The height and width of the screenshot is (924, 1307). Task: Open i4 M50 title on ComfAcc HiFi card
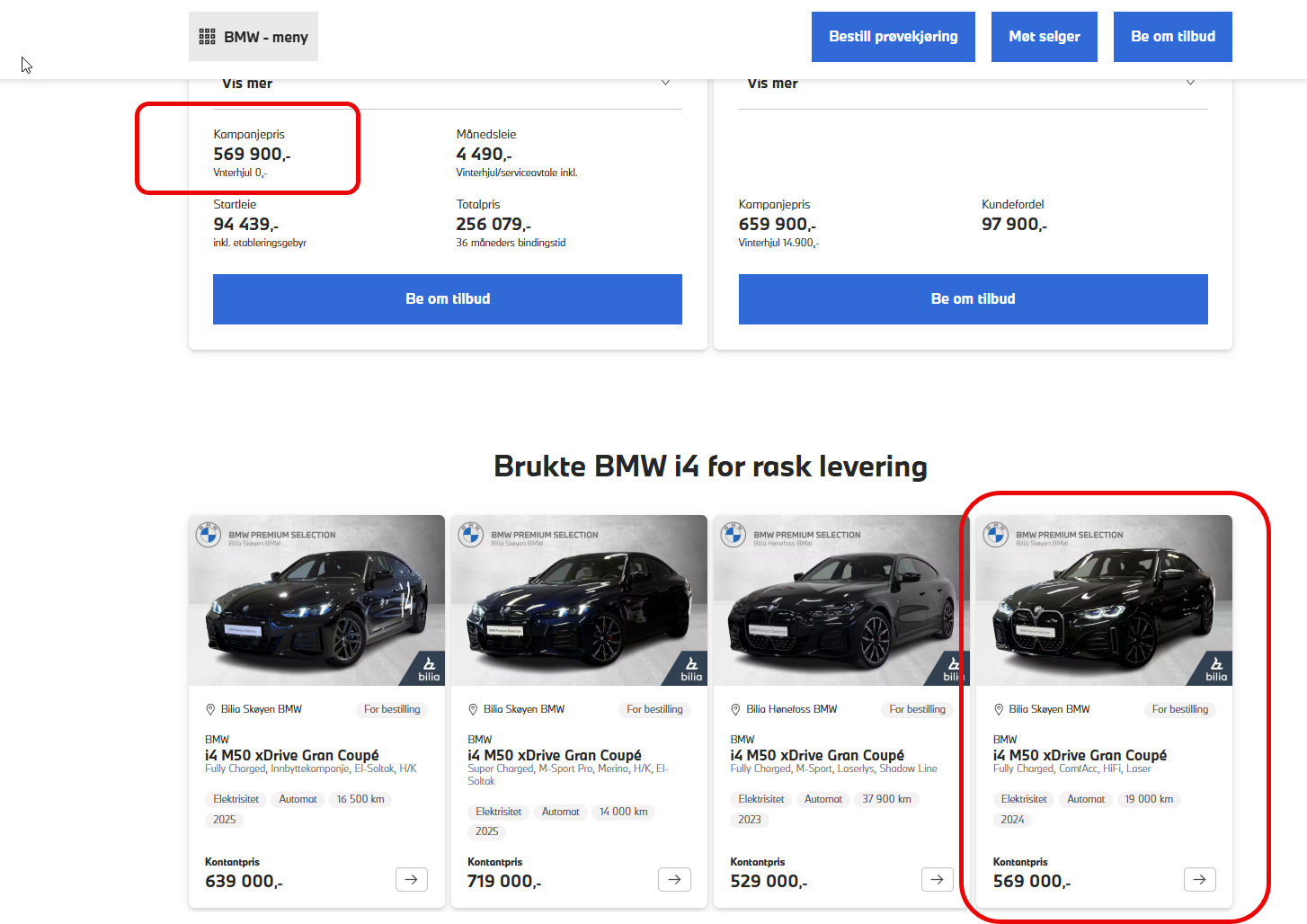[1080, 755]
